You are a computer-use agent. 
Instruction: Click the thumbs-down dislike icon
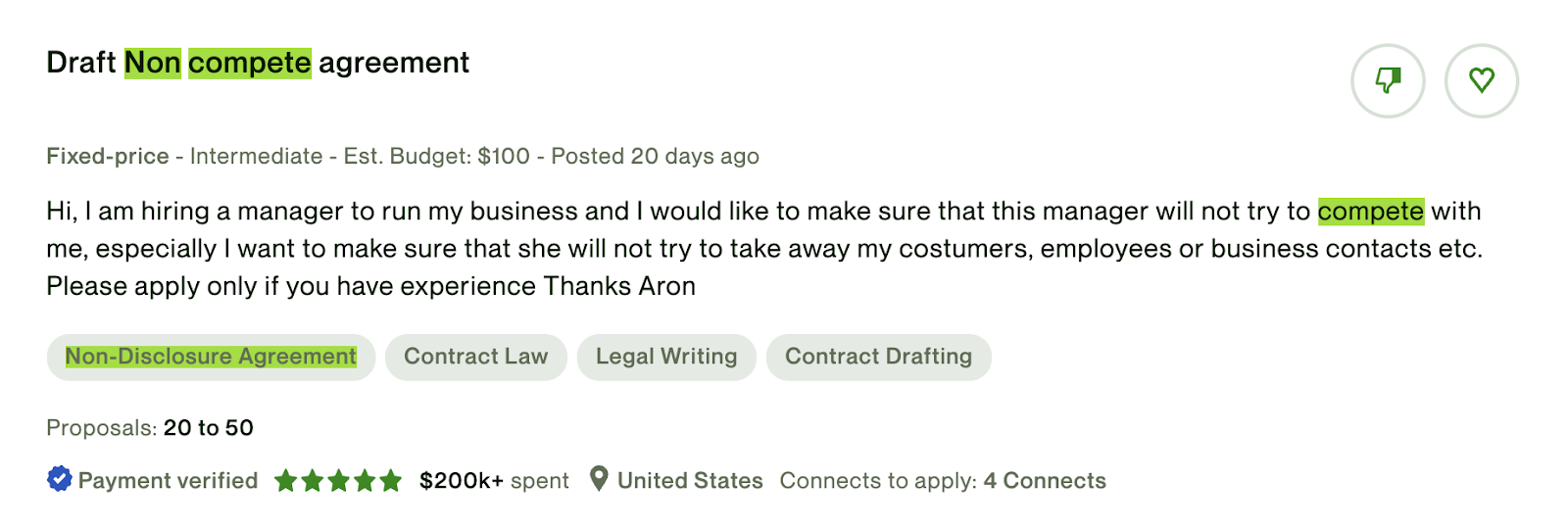point(1388,80)
